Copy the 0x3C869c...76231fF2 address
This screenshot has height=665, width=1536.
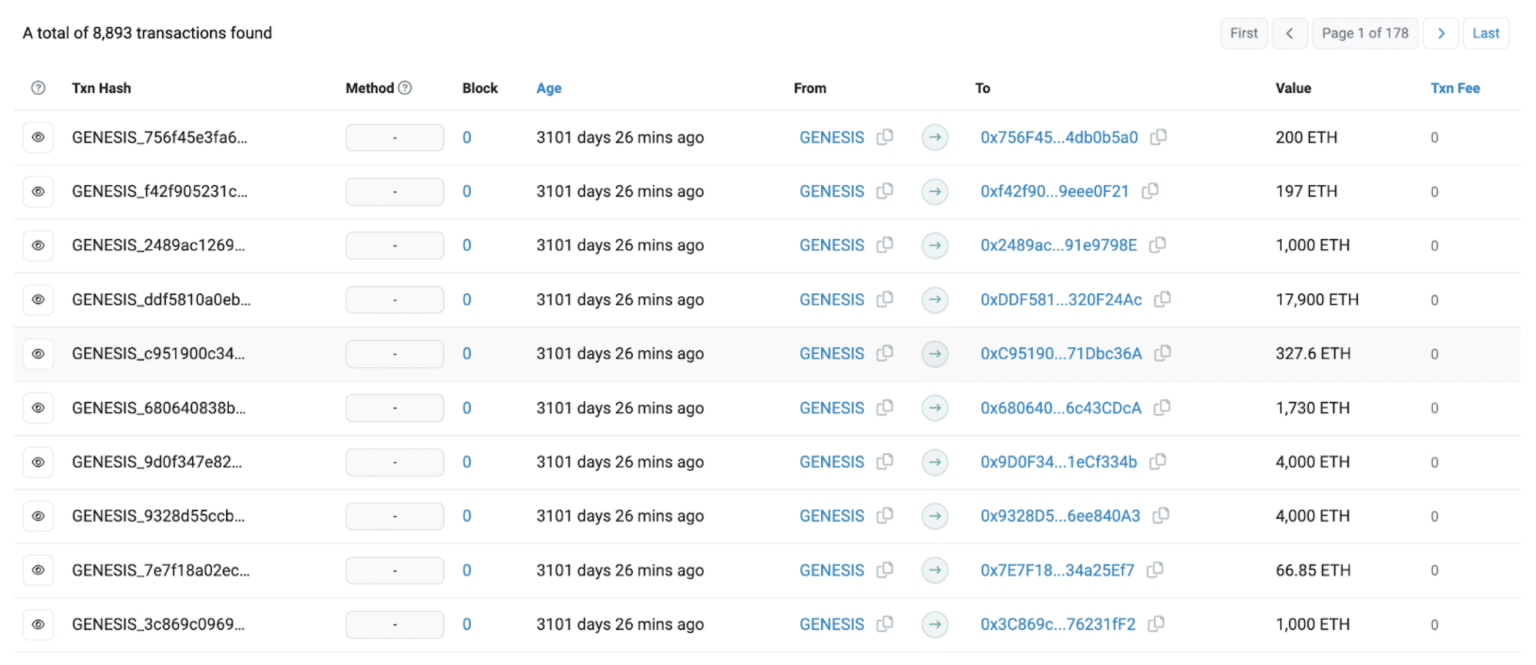coord(1156,625)
